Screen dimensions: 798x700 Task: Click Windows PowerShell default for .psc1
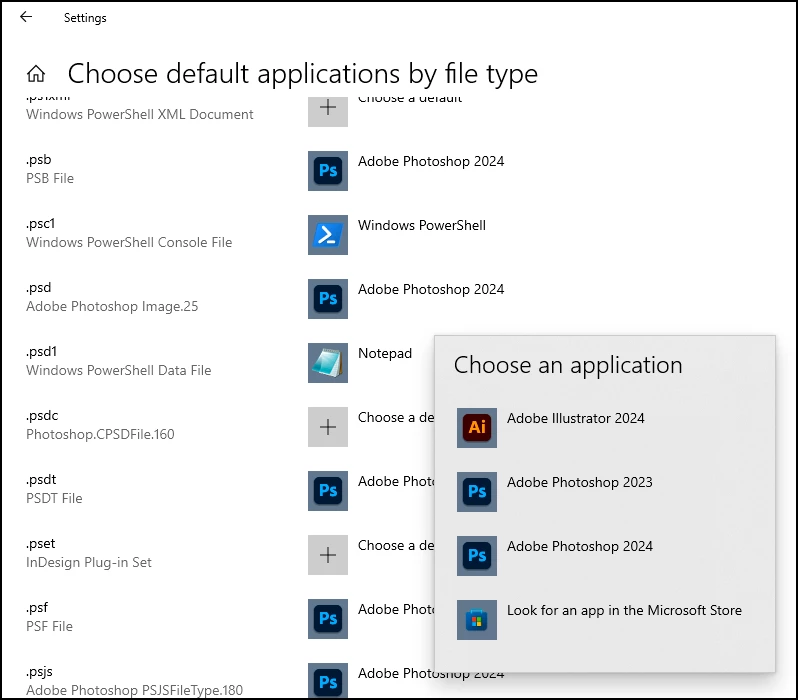coord(422,226)
